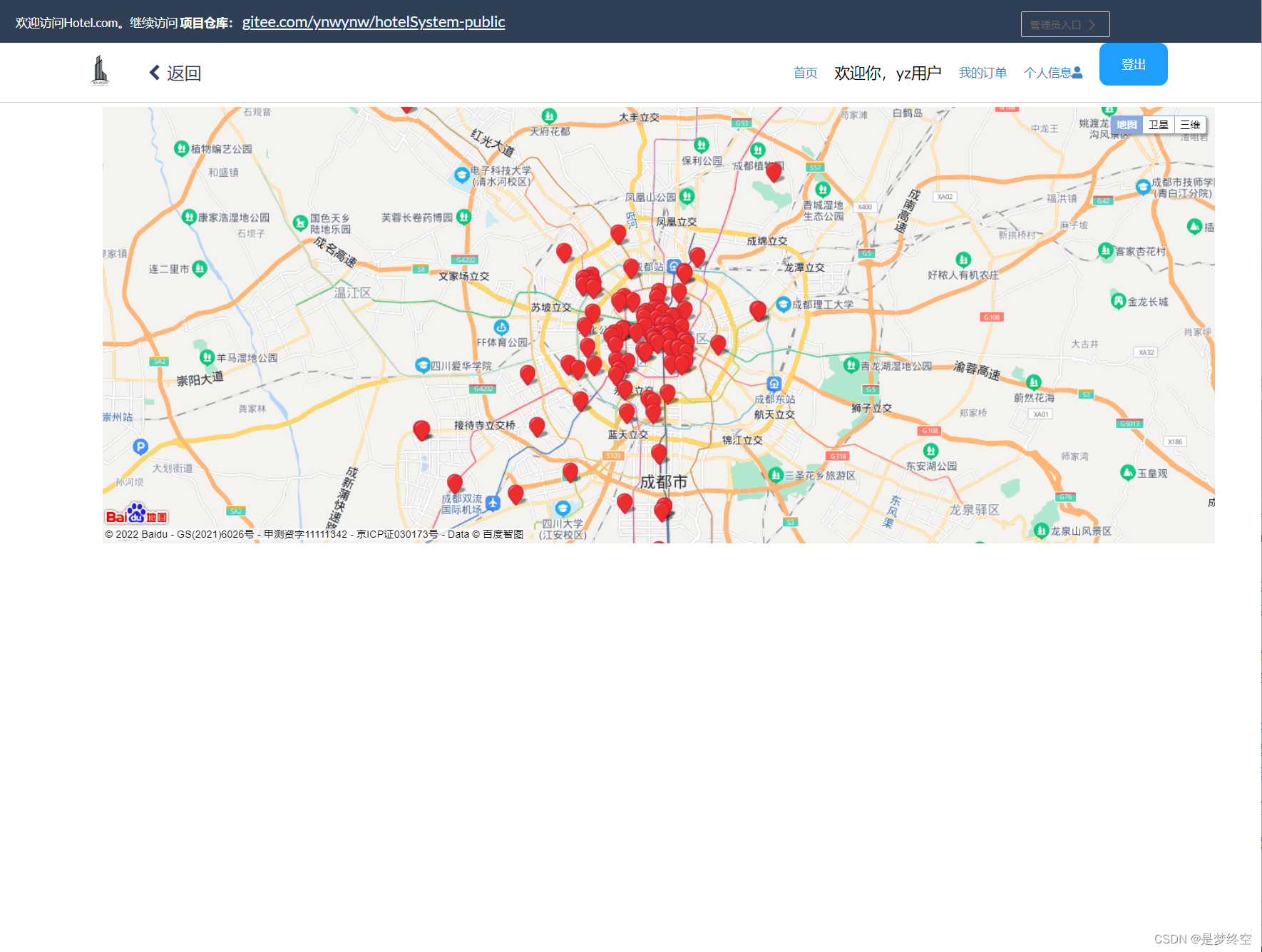
Task: Switch map to 三维 3D view
Action: coord(1190,125)
